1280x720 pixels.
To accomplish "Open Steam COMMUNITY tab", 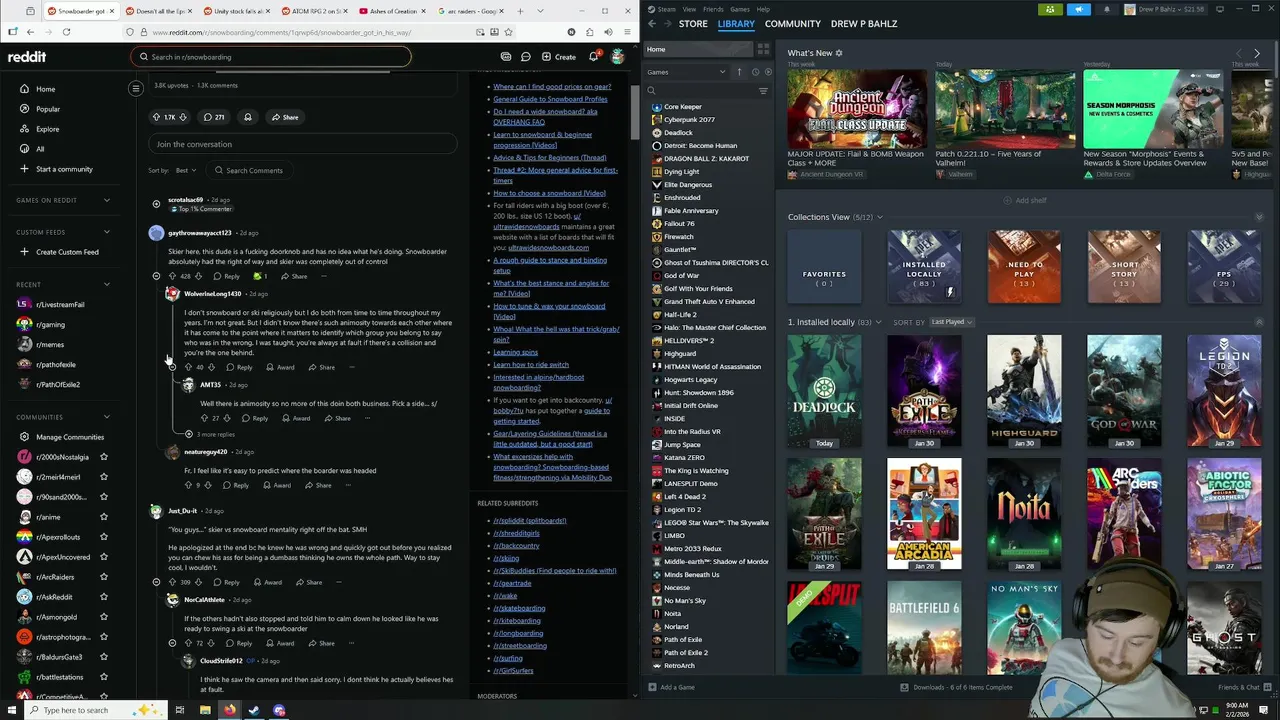I will click(x=792, y=23).
